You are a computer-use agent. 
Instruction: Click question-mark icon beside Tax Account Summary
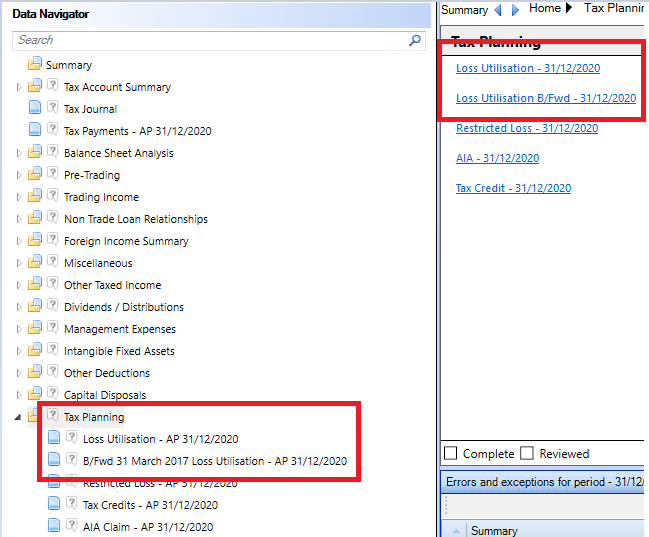(x=53, y=85)
